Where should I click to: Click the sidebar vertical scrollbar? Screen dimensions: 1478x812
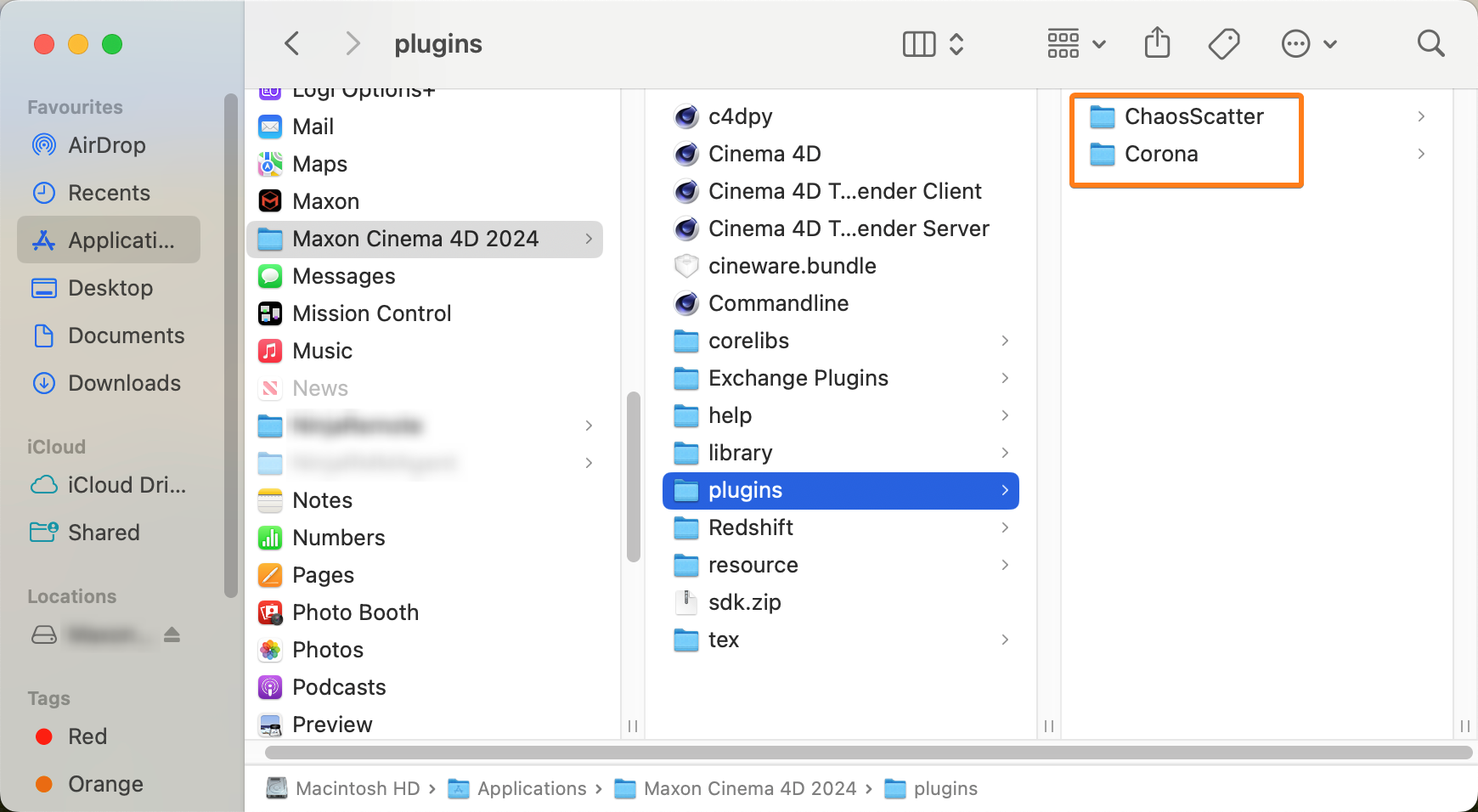(x=230, y=346)
